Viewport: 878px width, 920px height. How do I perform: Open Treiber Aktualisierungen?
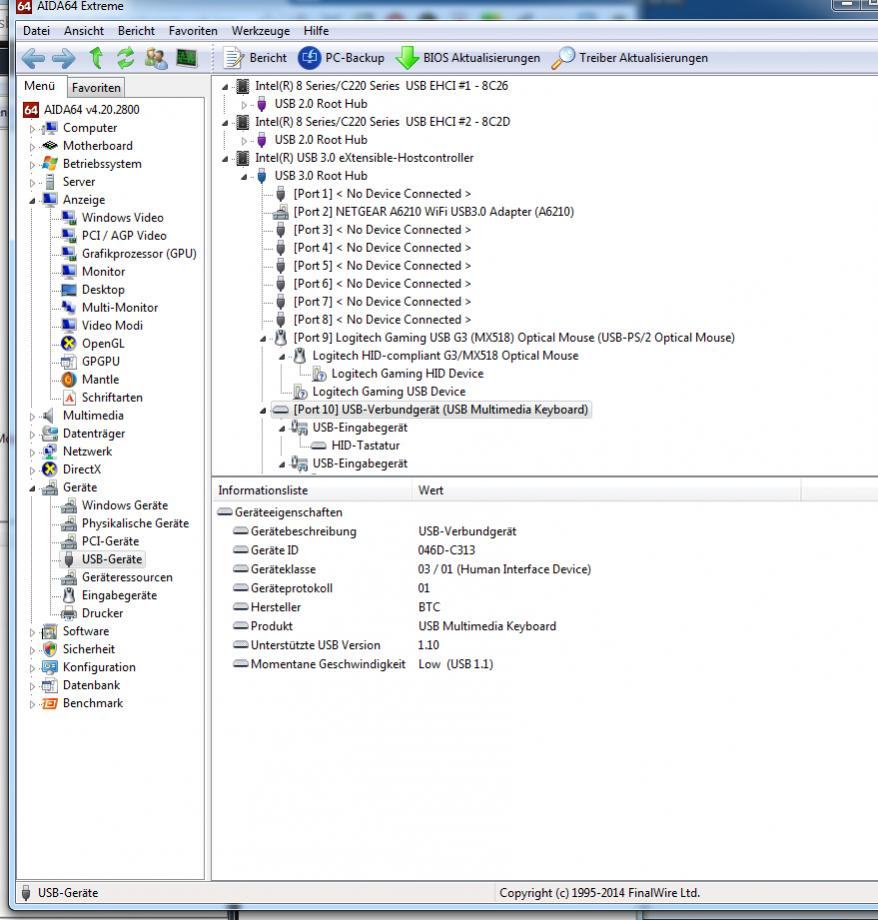point(630,58)
